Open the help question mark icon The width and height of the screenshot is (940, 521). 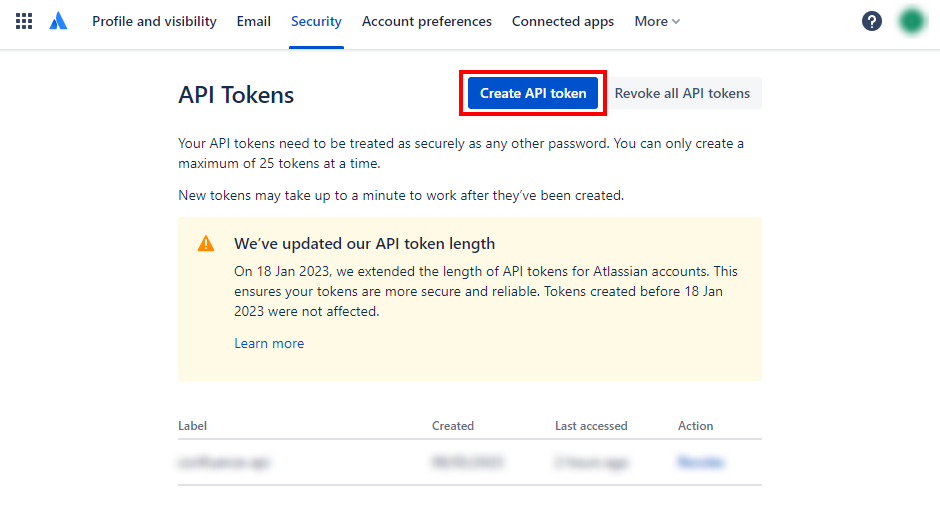(872, 21)
